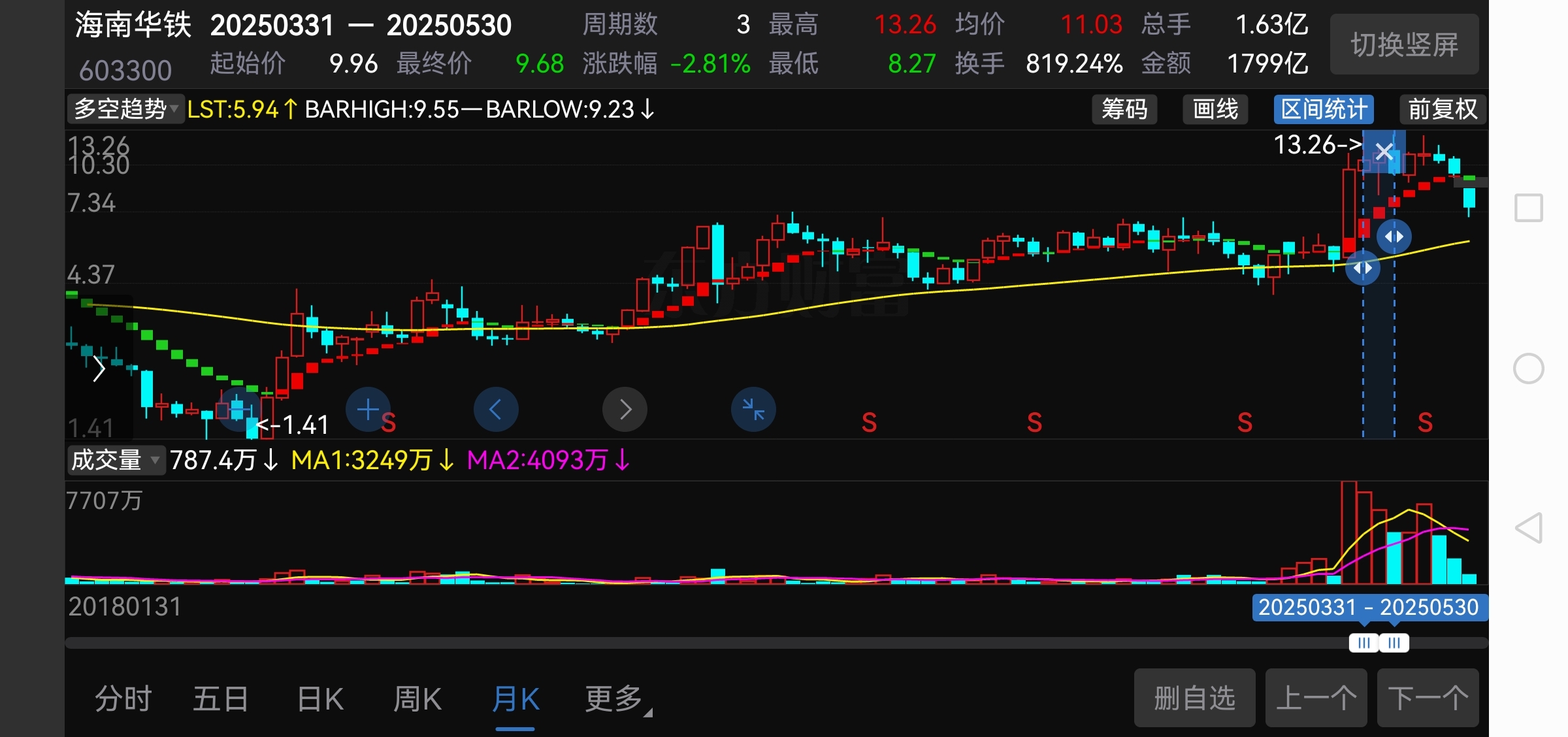The height and width of the screenshot is (737, 1568).
Task: Click right handle on timeline range slider
Action: 1394,643
